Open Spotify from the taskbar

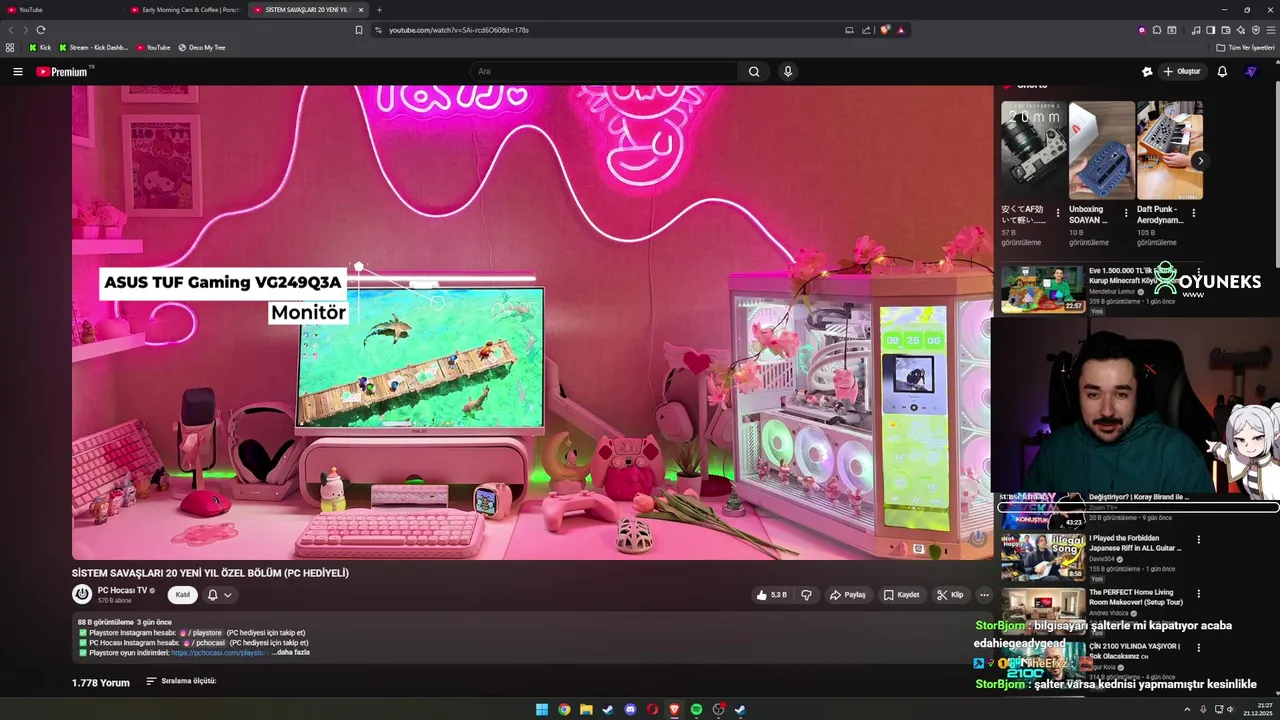pos(697,710)
